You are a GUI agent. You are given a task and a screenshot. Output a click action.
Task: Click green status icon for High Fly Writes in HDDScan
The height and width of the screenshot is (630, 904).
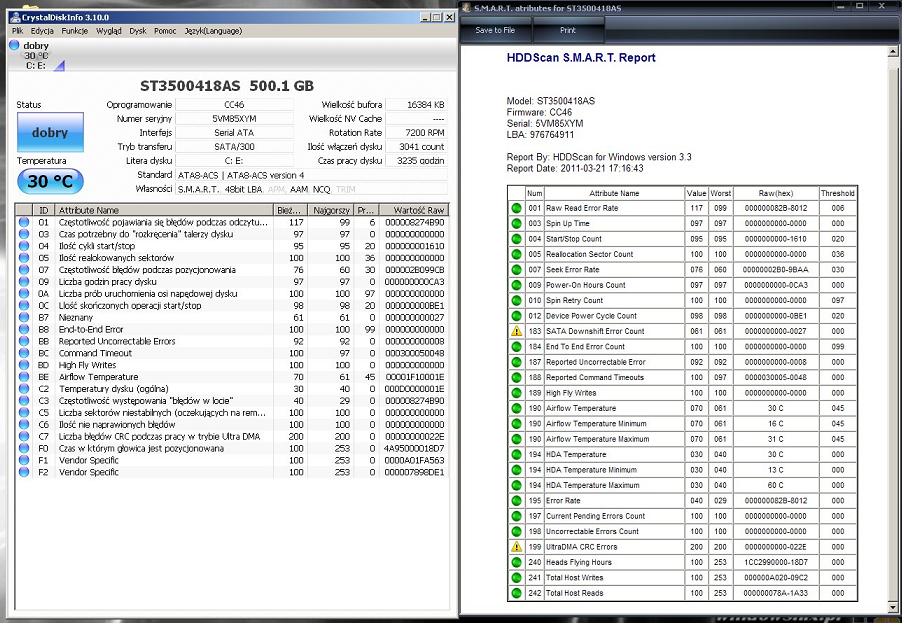coord(517,393)
